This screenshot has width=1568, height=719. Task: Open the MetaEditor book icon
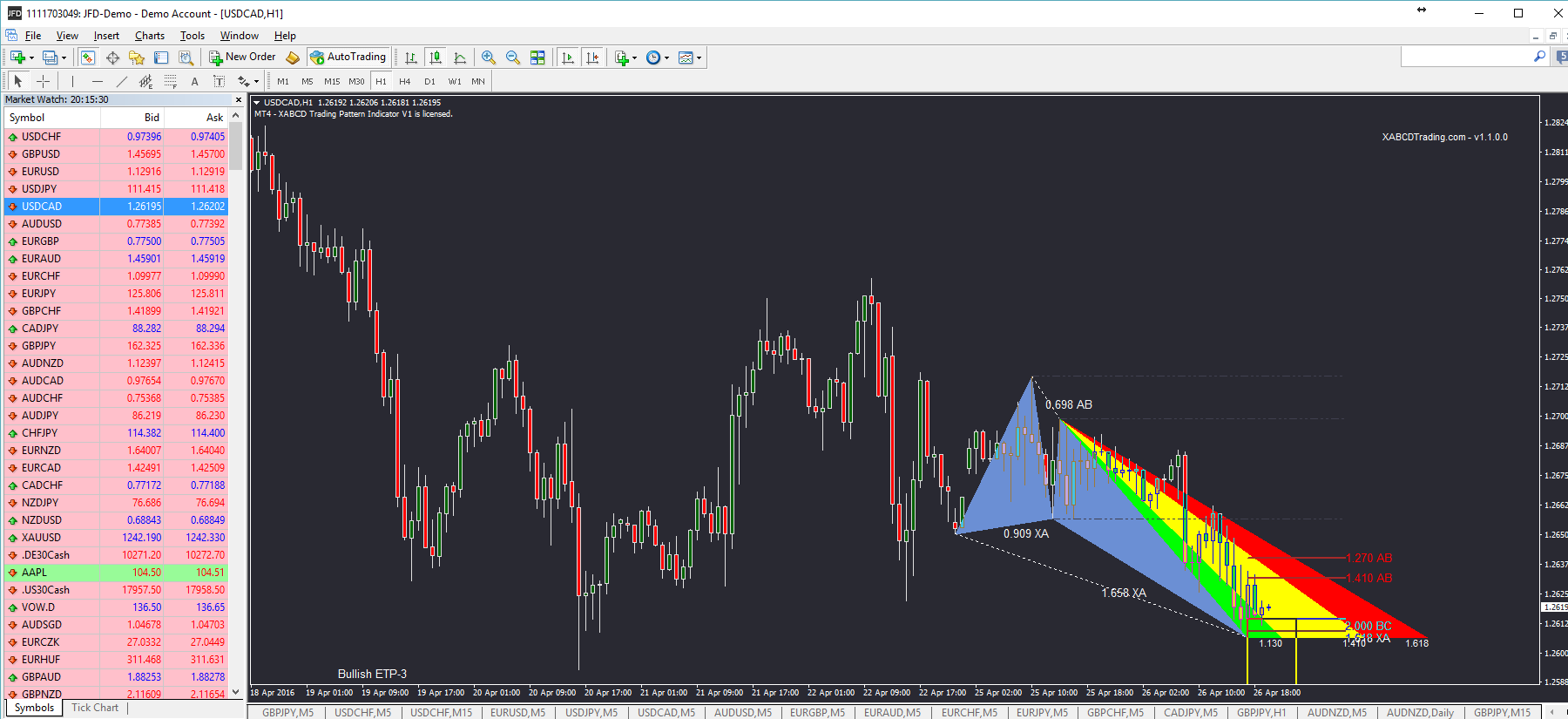pyautogui.click(x=293, y=58)
